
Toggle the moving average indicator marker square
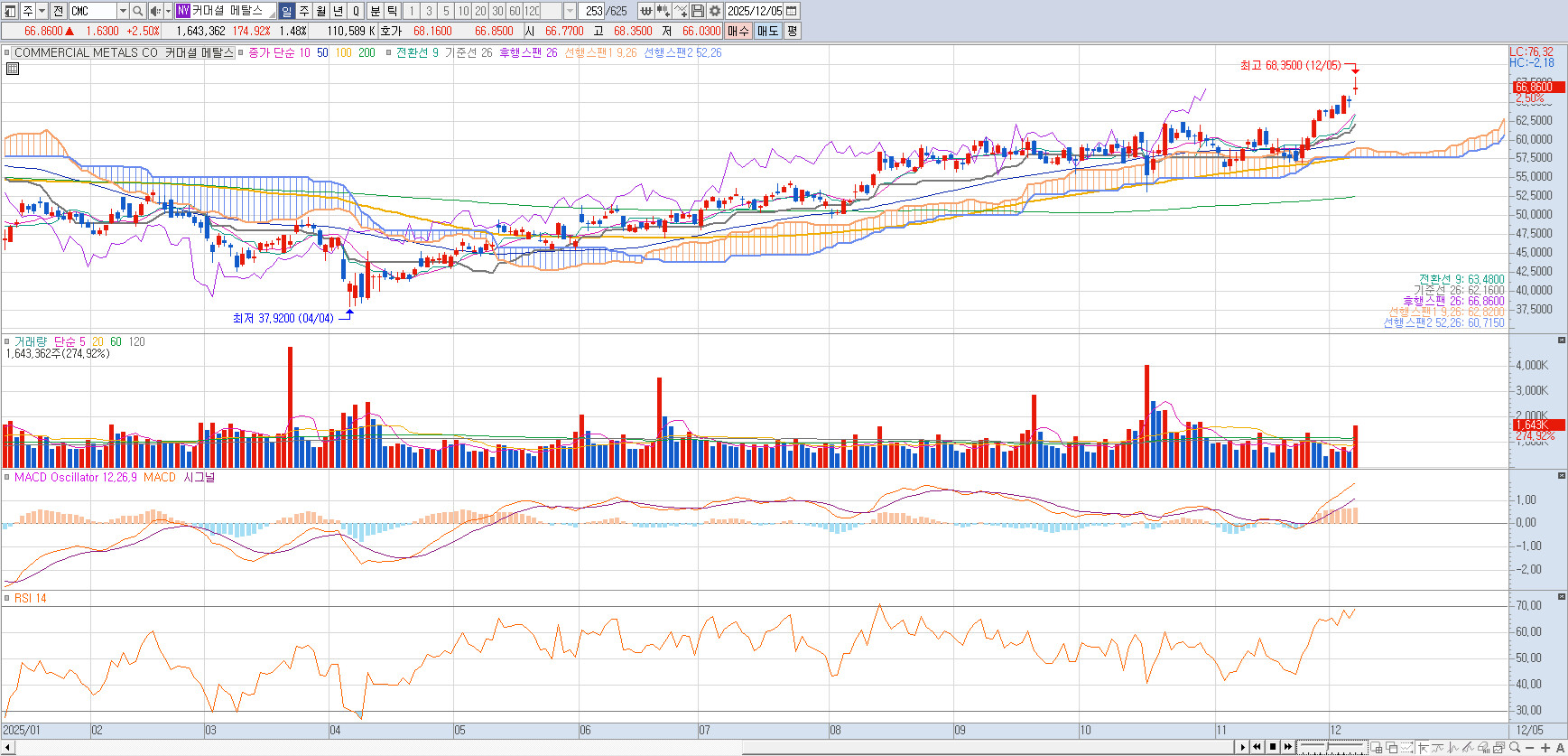[x=241, y=52]
